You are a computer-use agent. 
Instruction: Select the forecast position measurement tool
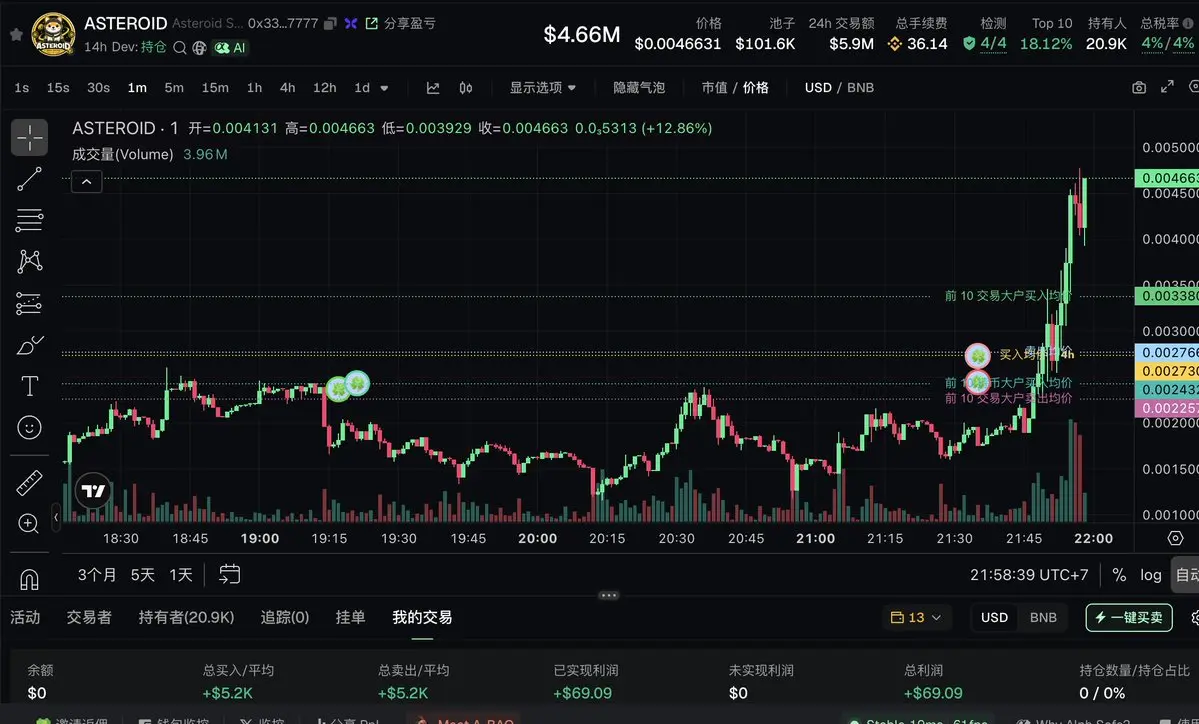tap(30, 304)
